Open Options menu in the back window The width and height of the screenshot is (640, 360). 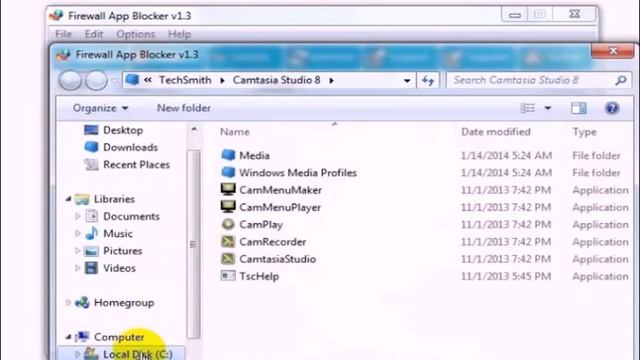point(136,34)
